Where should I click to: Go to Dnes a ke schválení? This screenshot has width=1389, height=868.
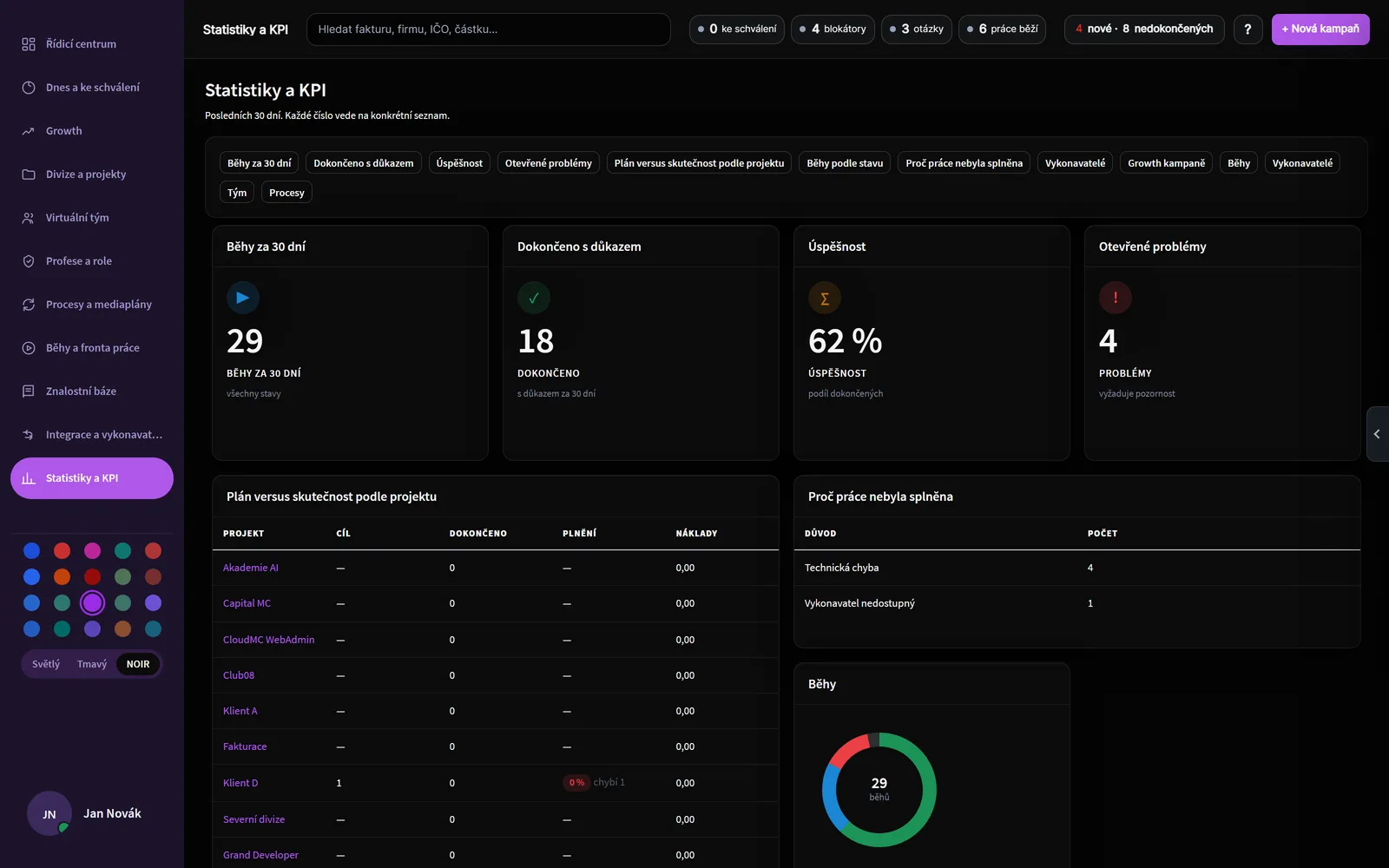pos(92,88)
